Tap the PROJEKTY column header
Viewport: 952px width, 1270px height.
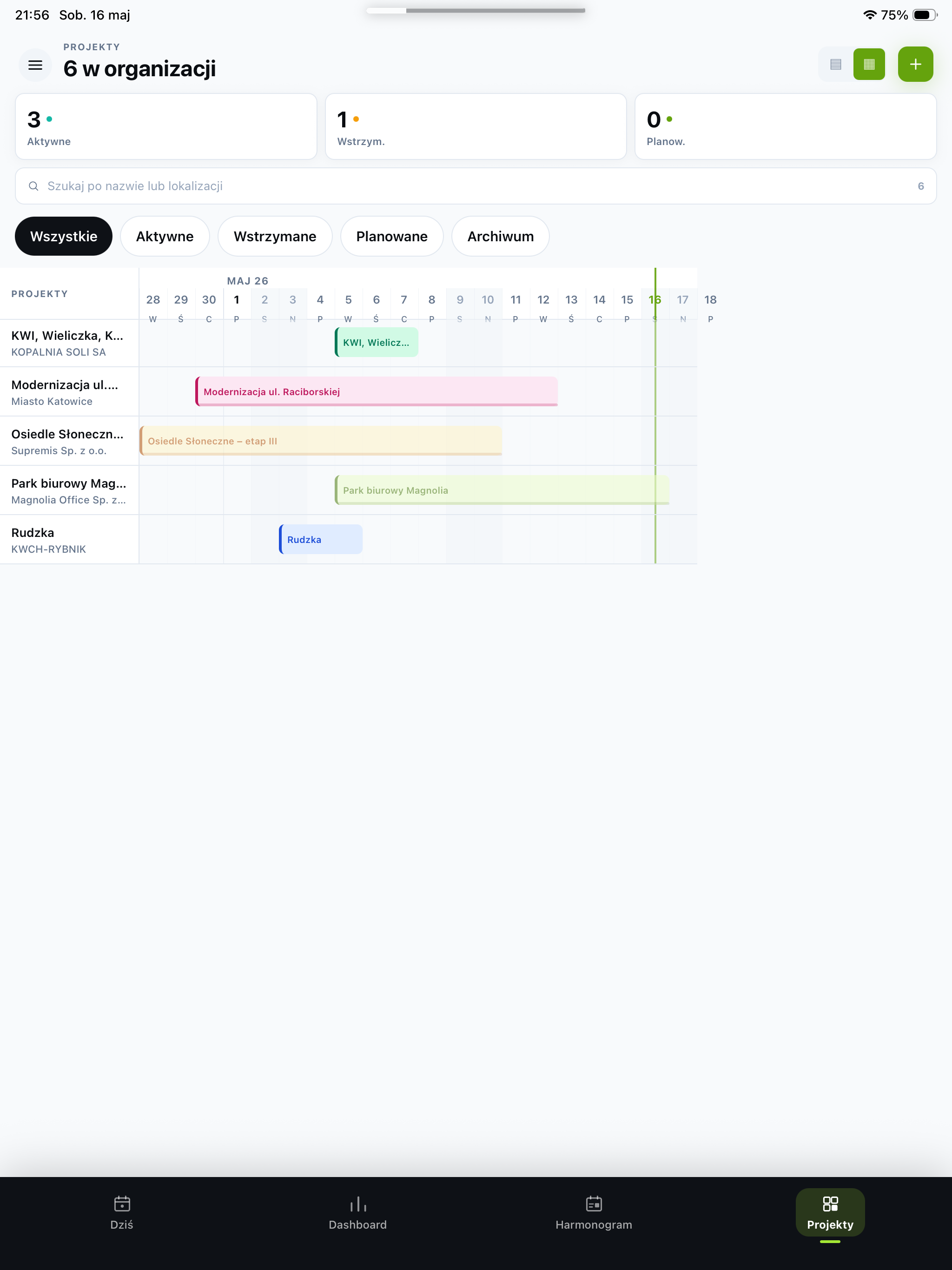tap(40, 294)
